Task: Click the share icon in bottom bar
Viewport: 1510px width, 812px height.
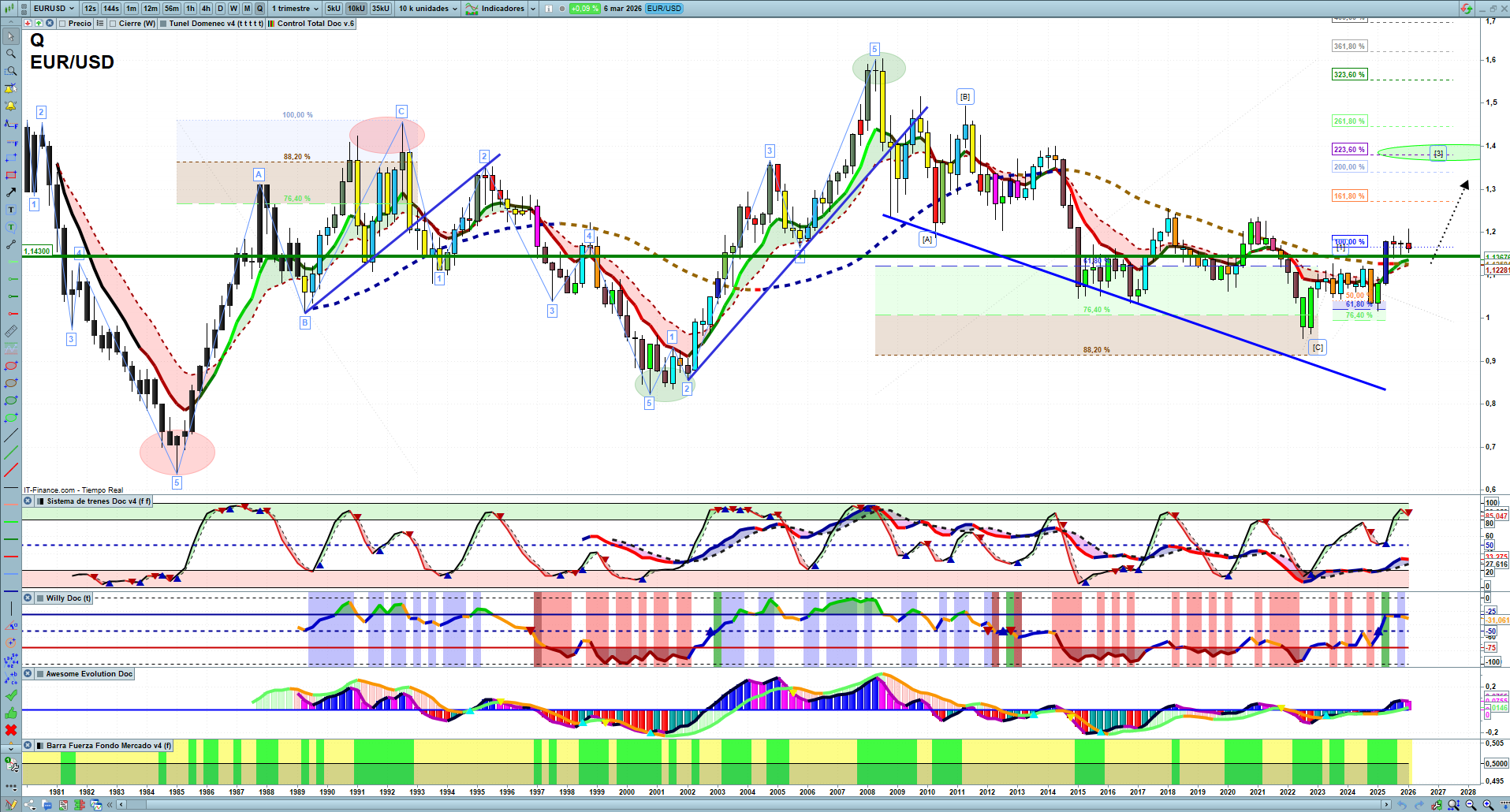Action: click(x=30, y=805)
